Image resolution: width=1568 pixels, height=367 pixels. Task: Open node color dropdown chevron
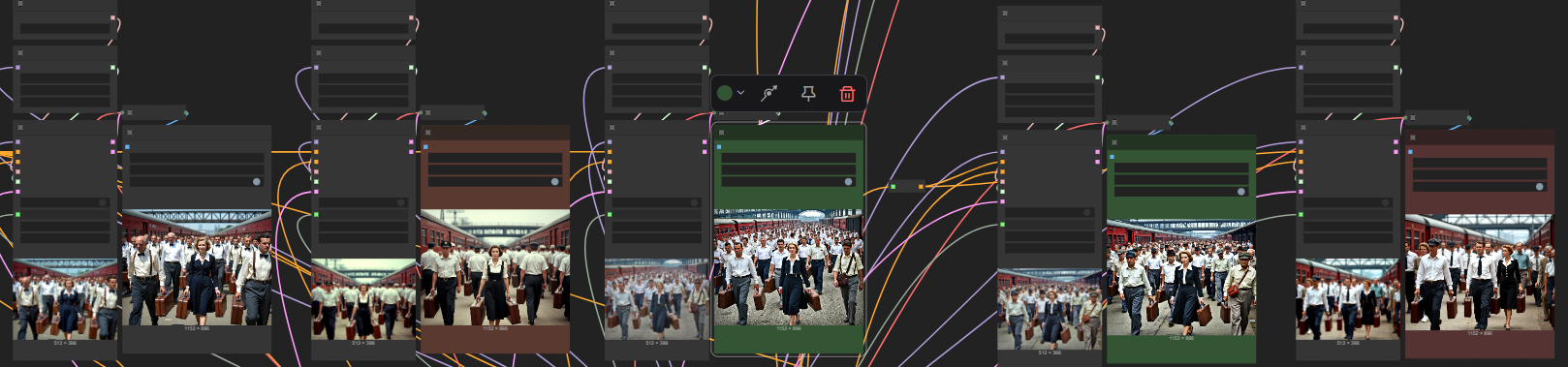click(x=740, y=93)
